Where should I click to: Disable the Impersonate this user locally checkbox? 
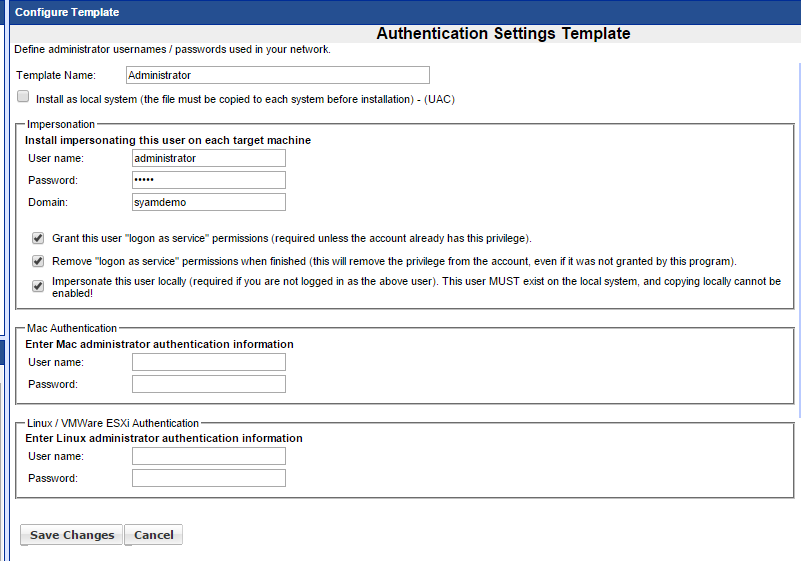point(38,284)
